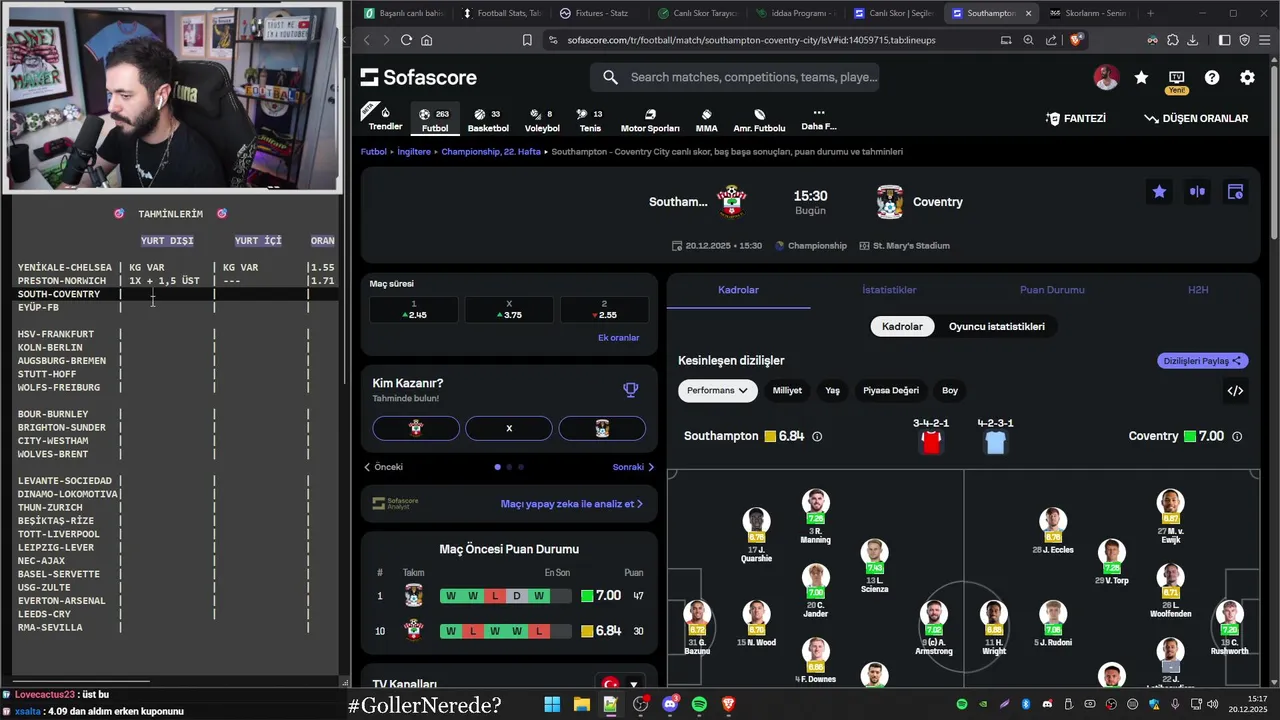Open the Championship, 22. Hafta breadcrumb
The image size is (1280, 720).
(491, 152)
